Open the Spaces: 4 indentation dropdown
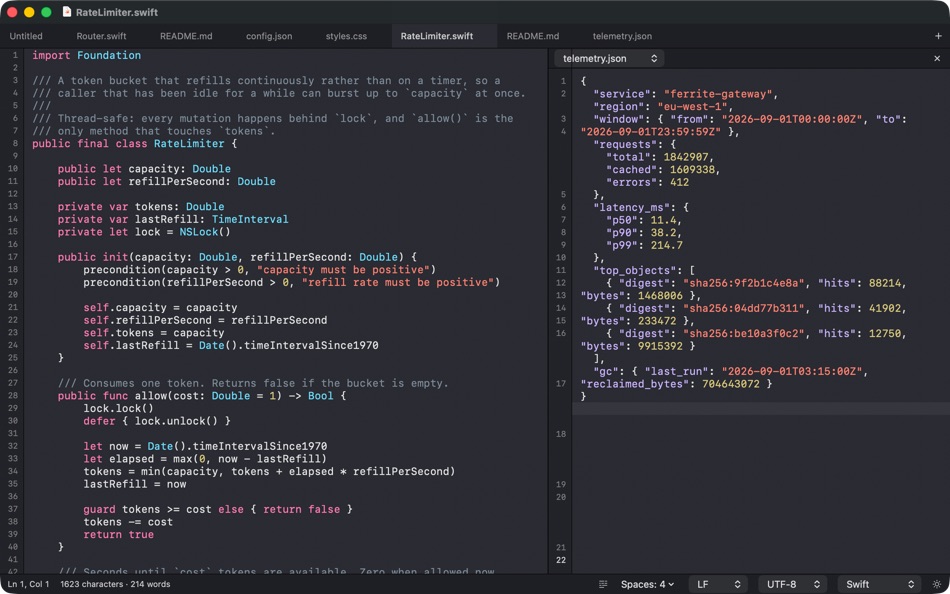 tap(647, 584)
